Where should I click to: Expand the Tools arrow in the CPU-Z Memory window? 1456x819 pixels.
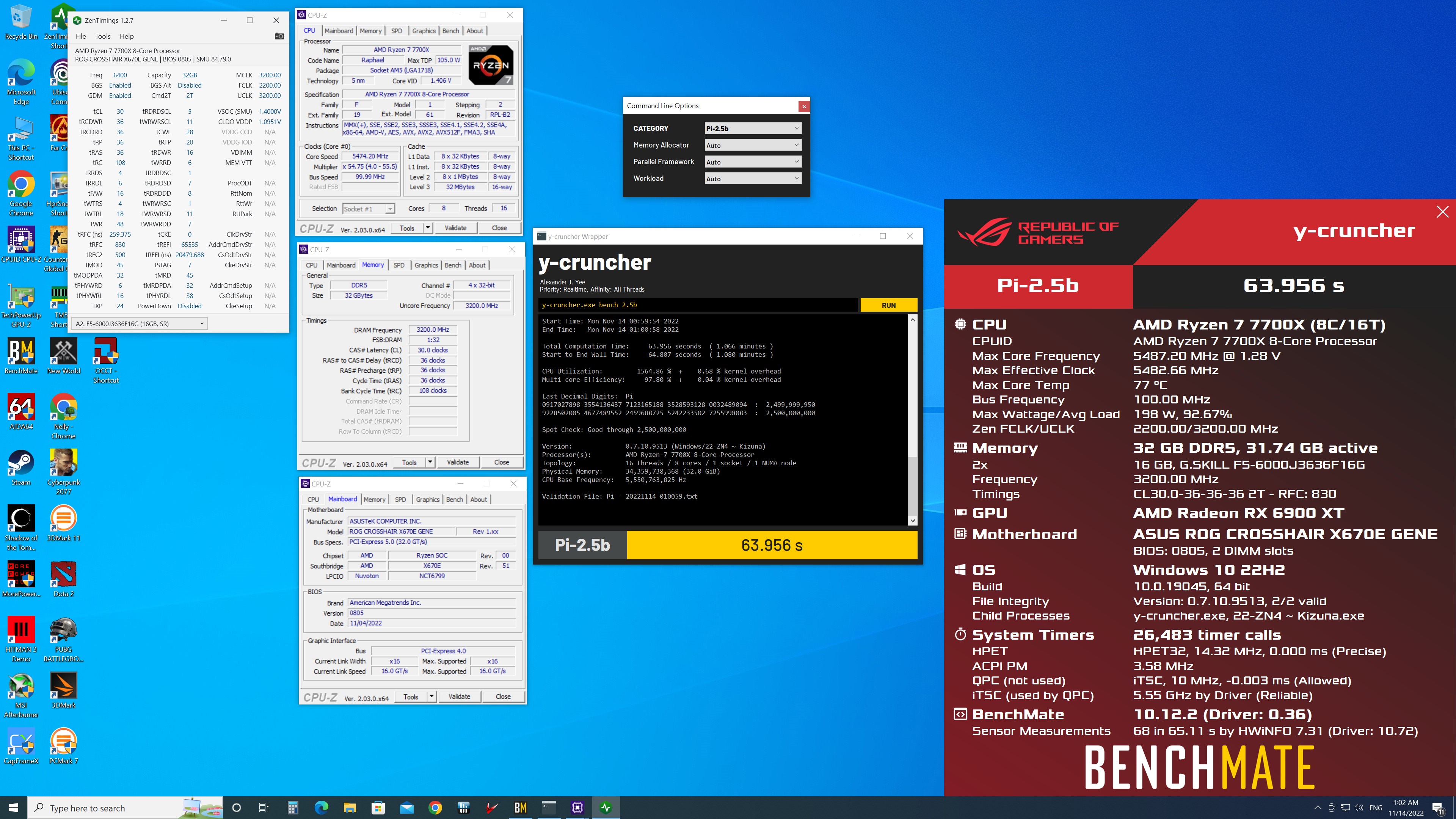tap(430, 462)
